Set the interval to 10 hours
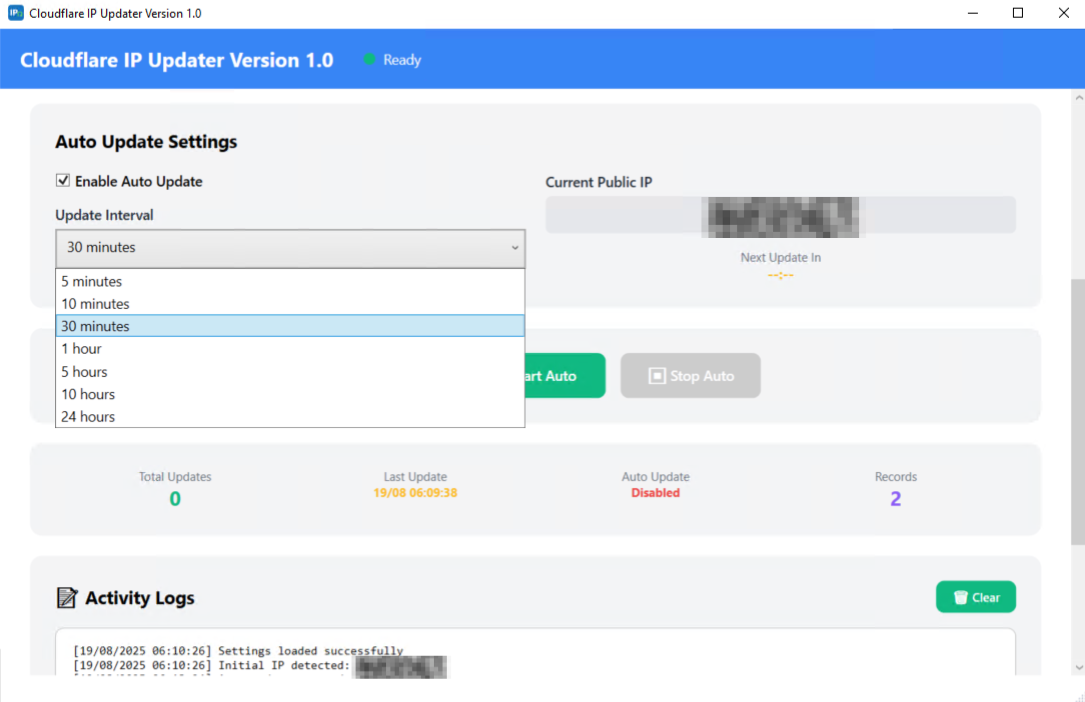 (290, 394)
